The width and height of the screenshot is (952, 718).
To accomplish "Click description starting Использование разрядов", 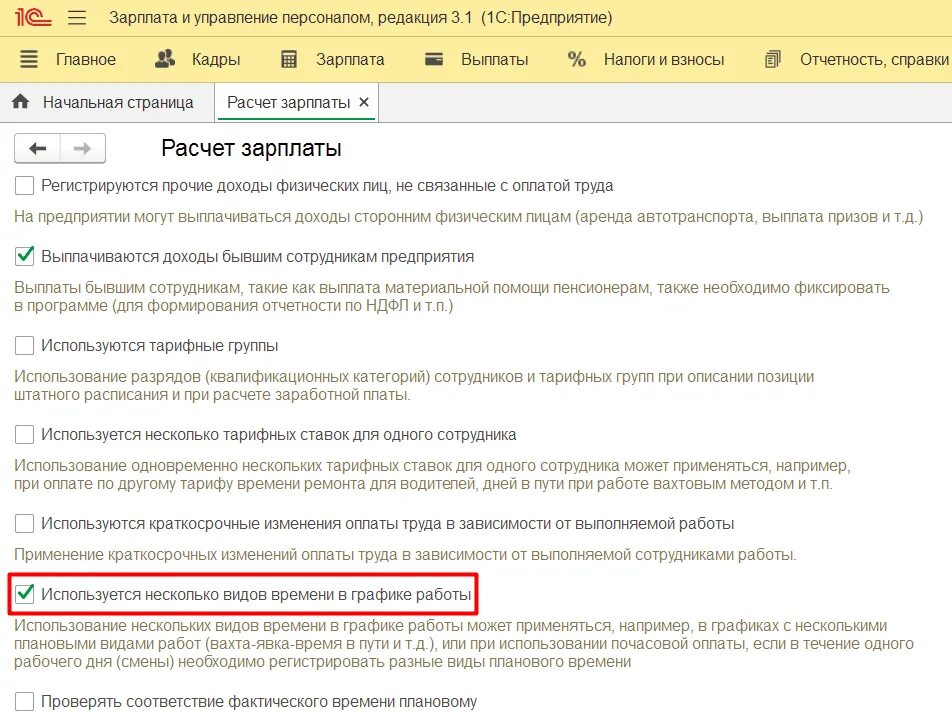I will [x=414, y=385].
